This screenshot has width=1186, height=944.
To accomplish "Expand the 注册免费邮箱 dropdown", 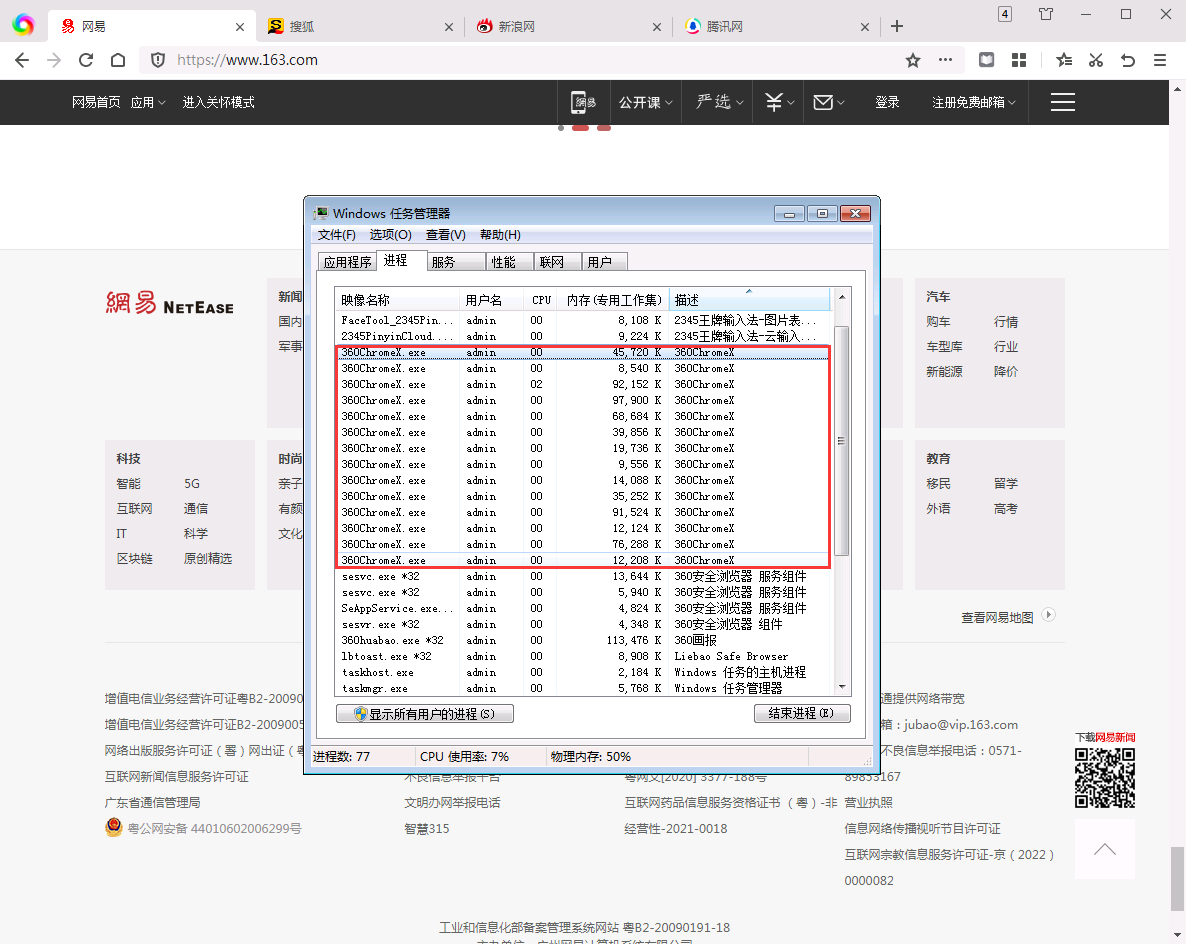I will 973,102.
